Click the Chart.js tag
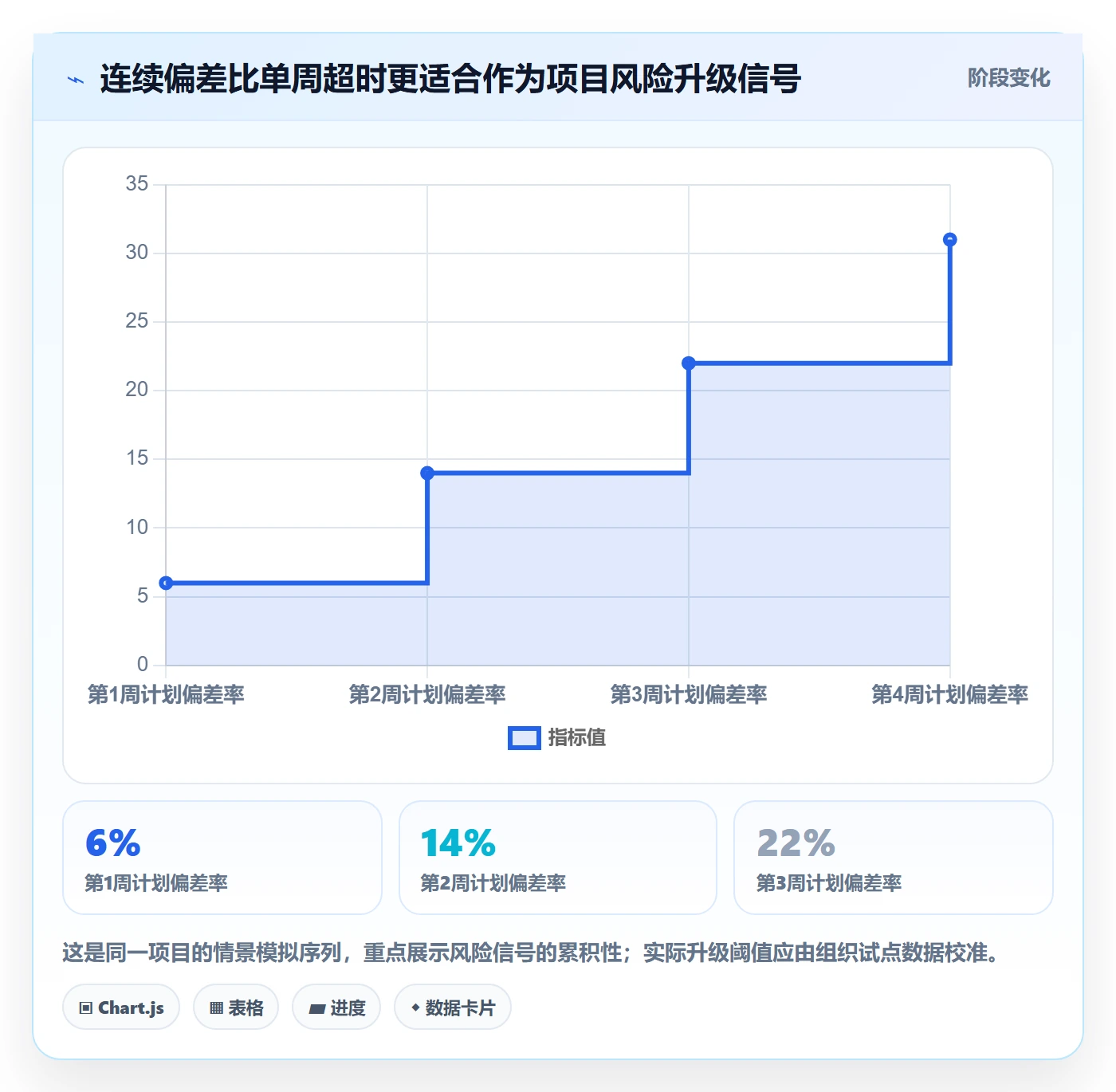The height and width of the screenshot is (1092, 1116). click(121, 1008)
